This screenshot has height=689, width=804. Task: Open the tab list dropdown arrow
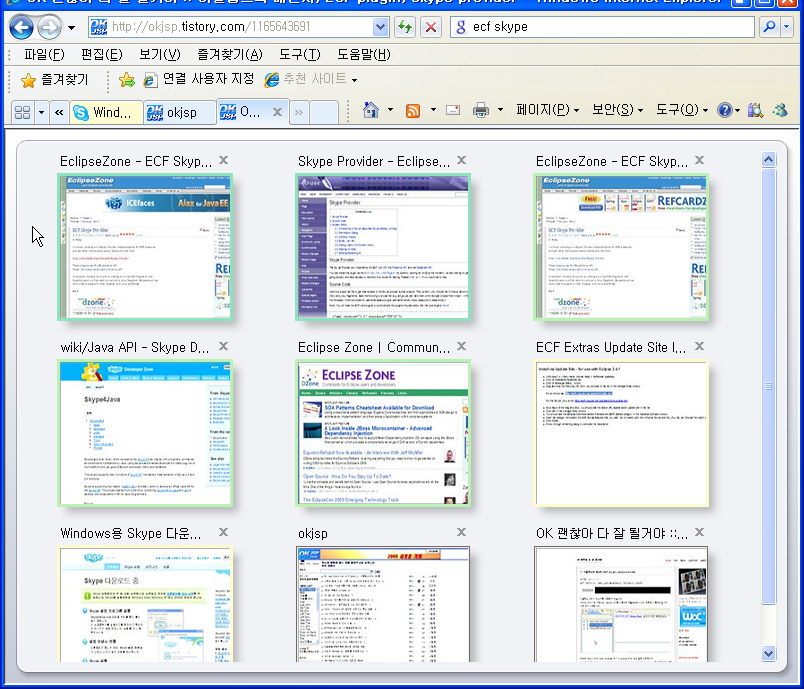[x=42, y=112]
